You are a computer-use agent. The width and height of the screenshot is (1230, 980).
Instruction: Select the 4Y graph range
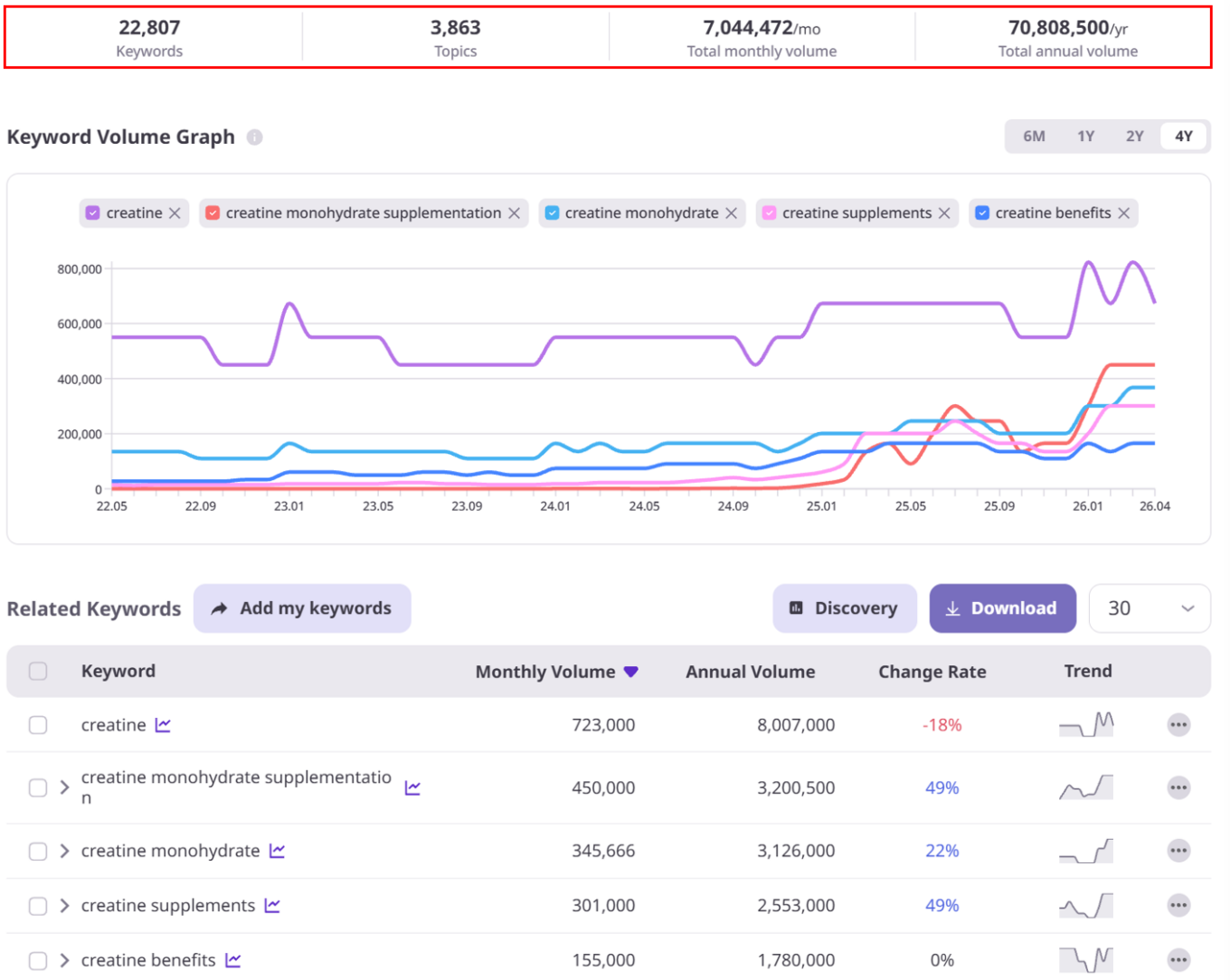(1184, 137)
